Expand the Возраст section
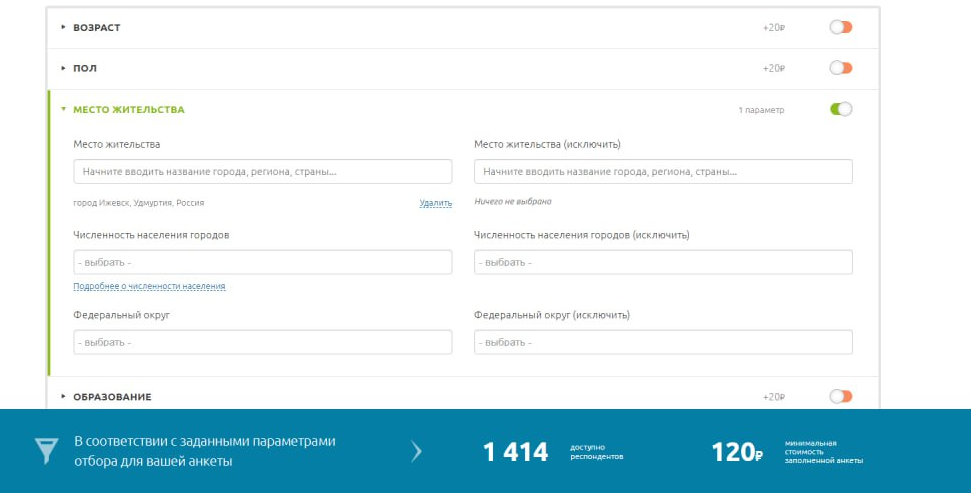Viewport: 971px width, 493px height. pos(96,27)
